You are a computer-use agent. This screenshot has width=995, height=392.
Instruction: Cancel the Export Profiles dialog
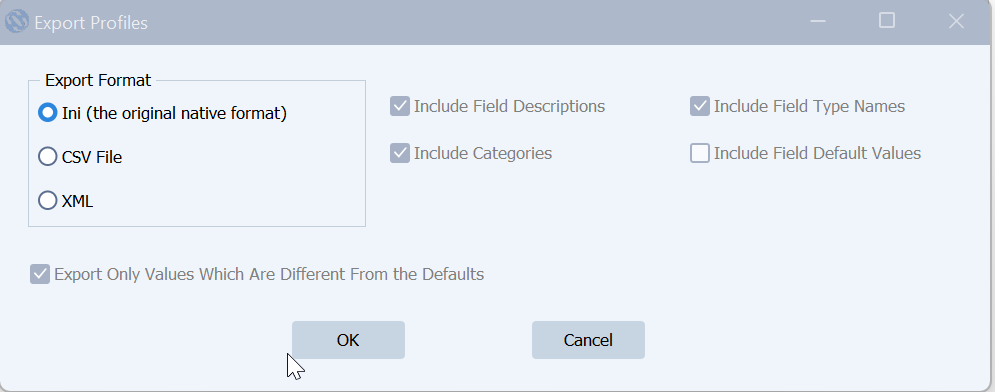tap(588, 340)
